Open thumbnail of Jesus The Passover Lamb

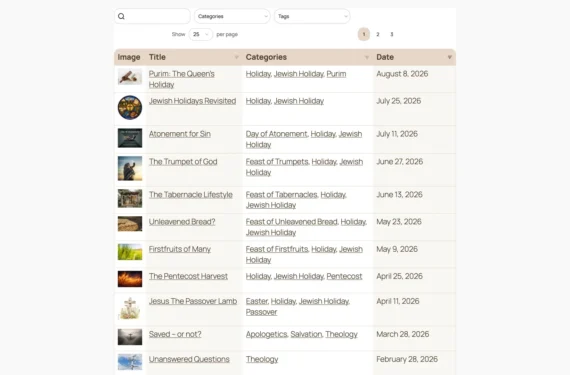coord(130,308)
